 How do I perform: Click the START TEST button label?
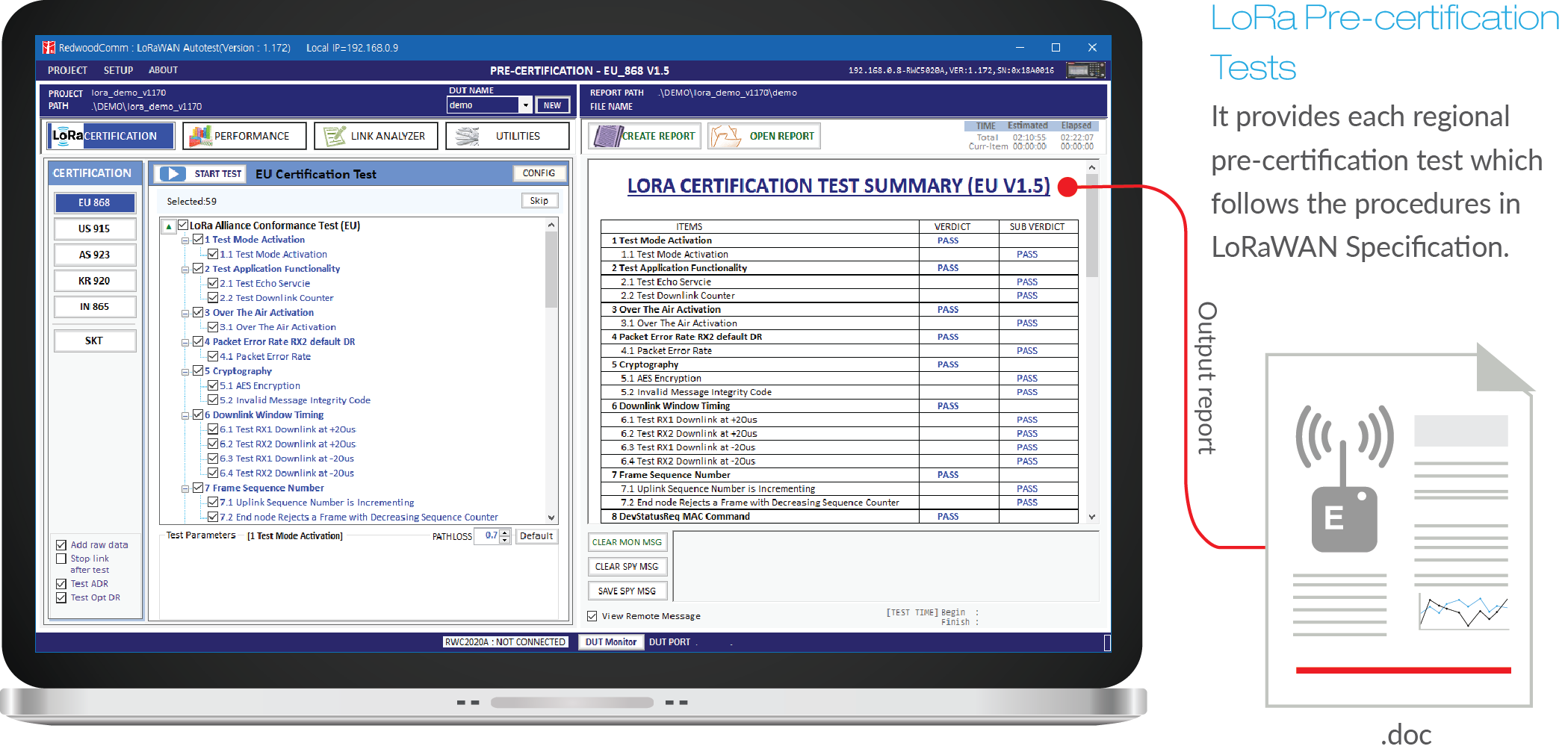click(x=218, y=174)
